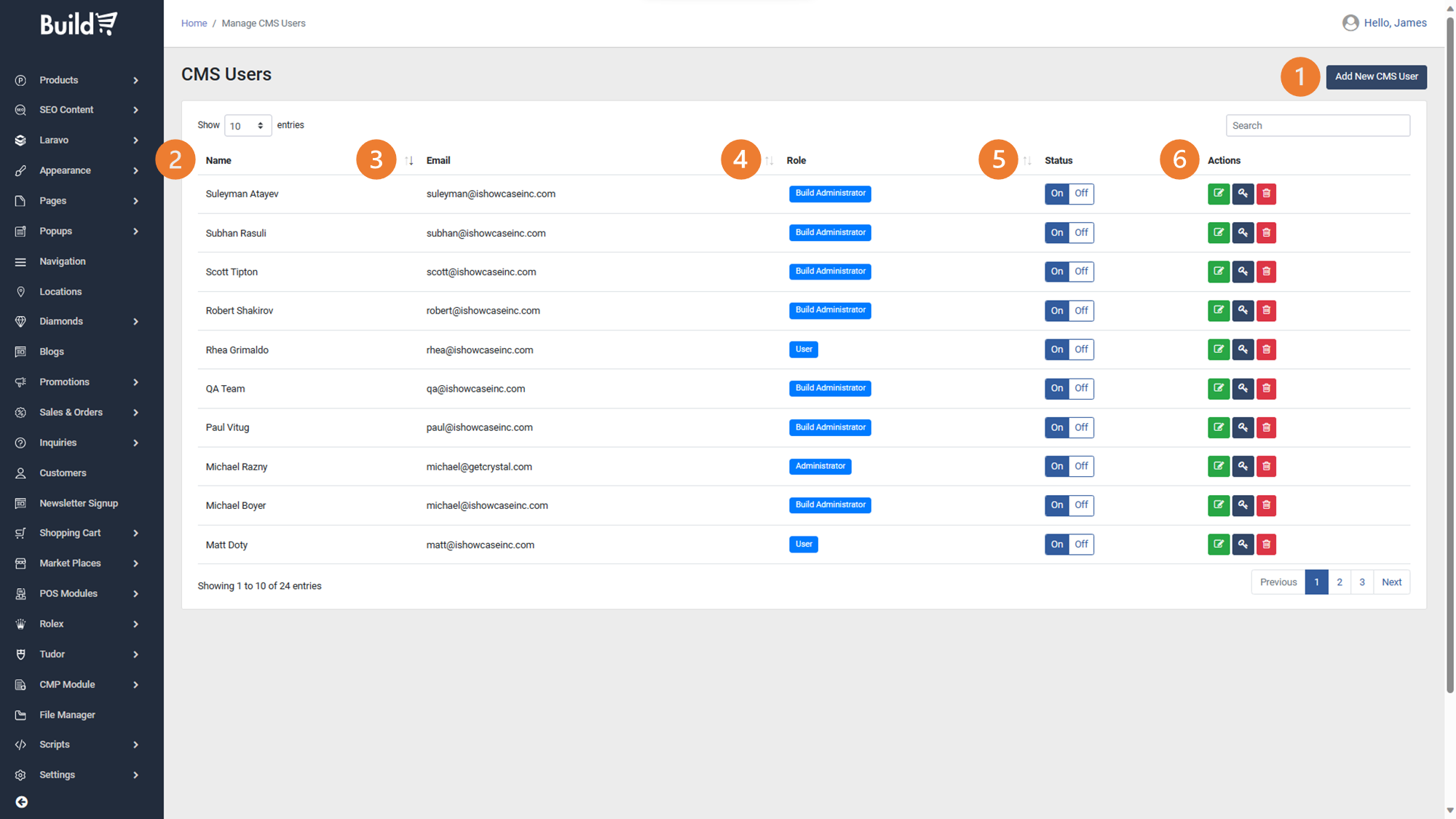
Task: Click edit icon for Suleyman Atayev
Action: pos(1218,194)
